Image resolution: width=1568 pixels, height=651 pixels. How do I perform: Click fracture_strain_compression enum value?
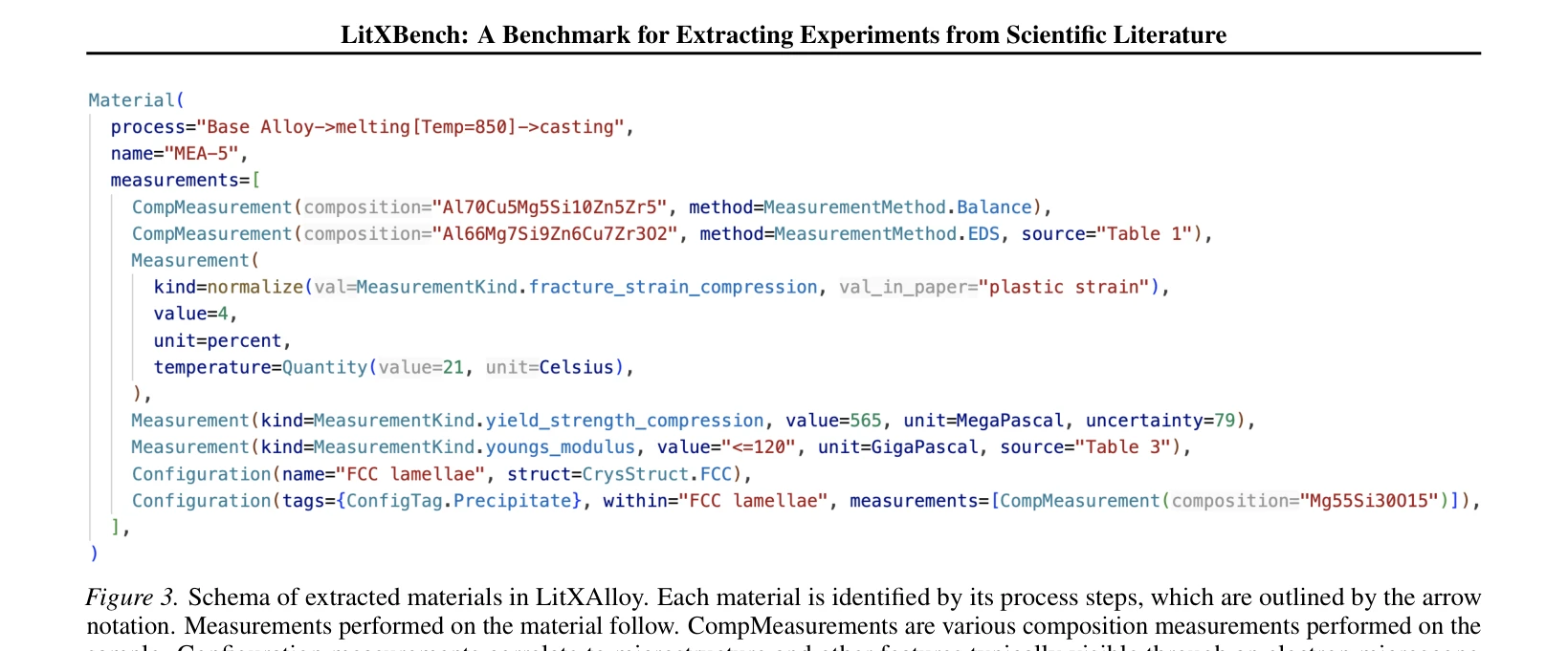coord(674,288)
